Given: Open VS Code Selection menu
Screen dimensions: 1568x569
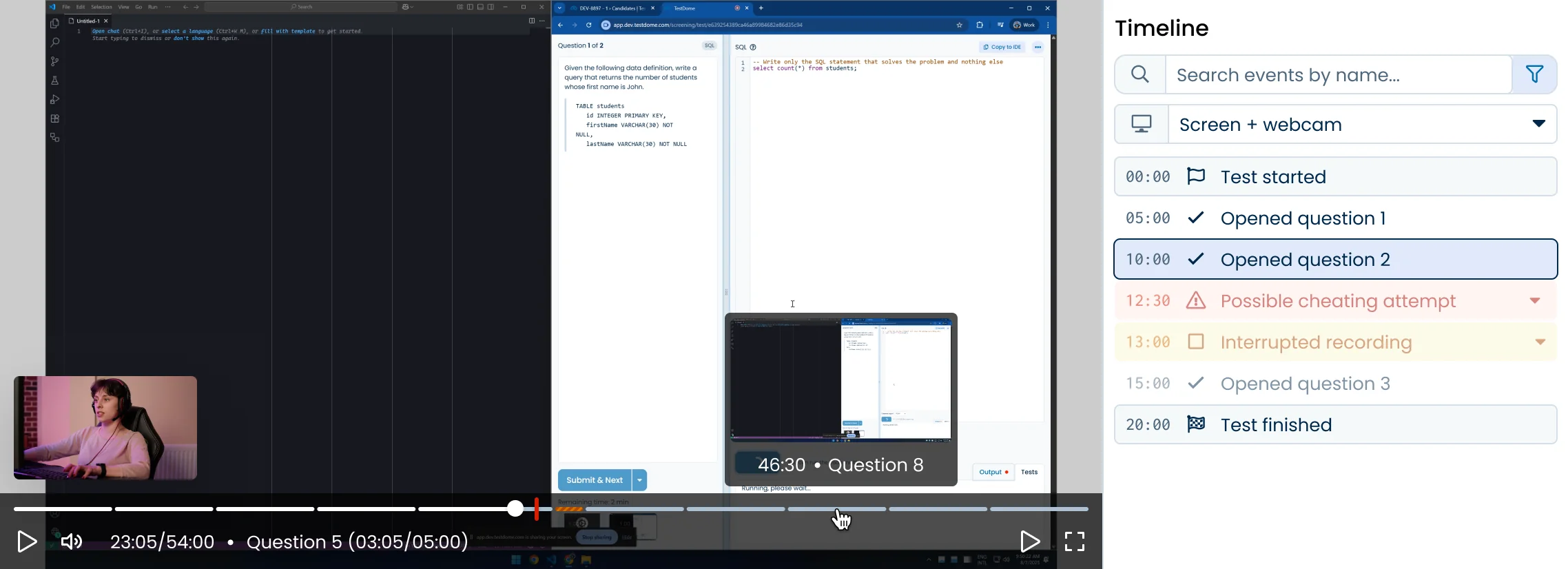Looking at the screenshot, I should click(x=101, y=7).
